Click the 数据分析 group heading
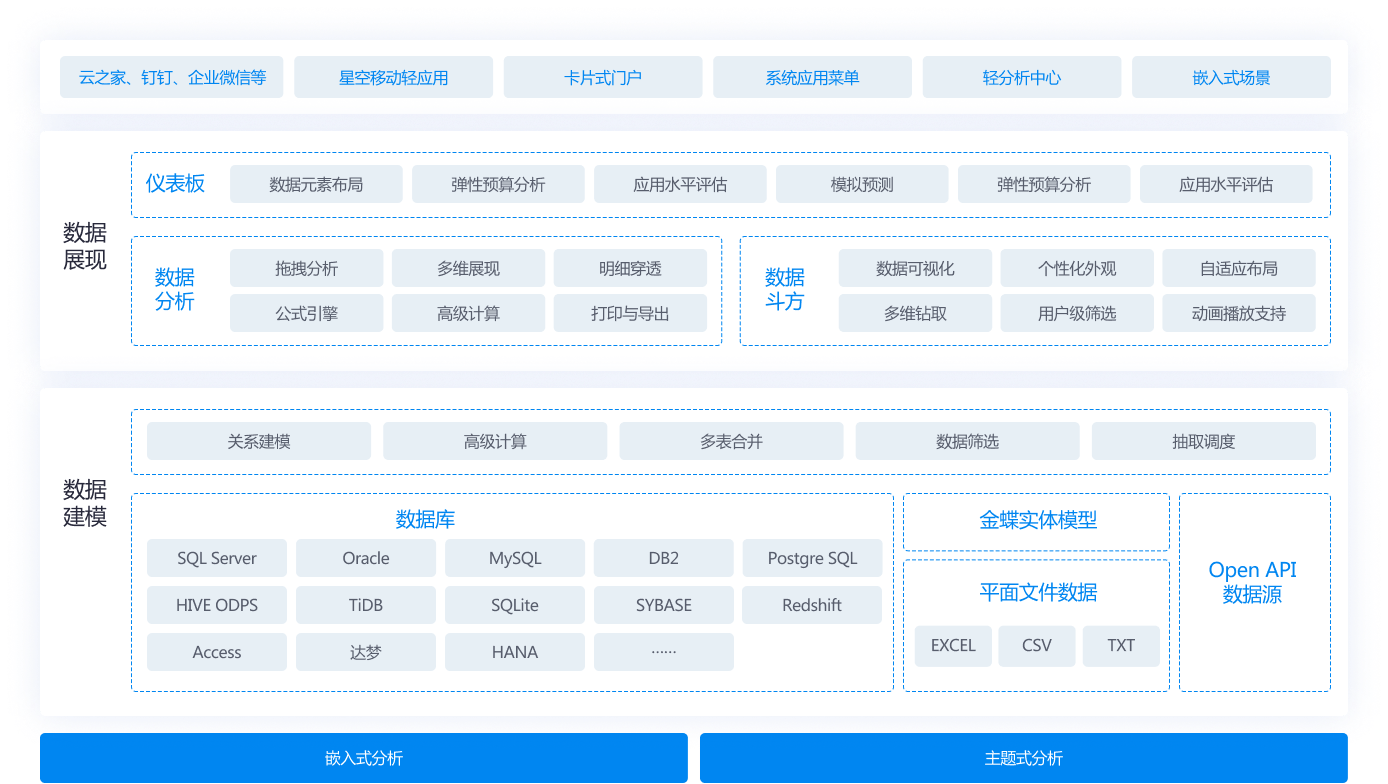The image size is (1388, 784). (x=175, y=289)
